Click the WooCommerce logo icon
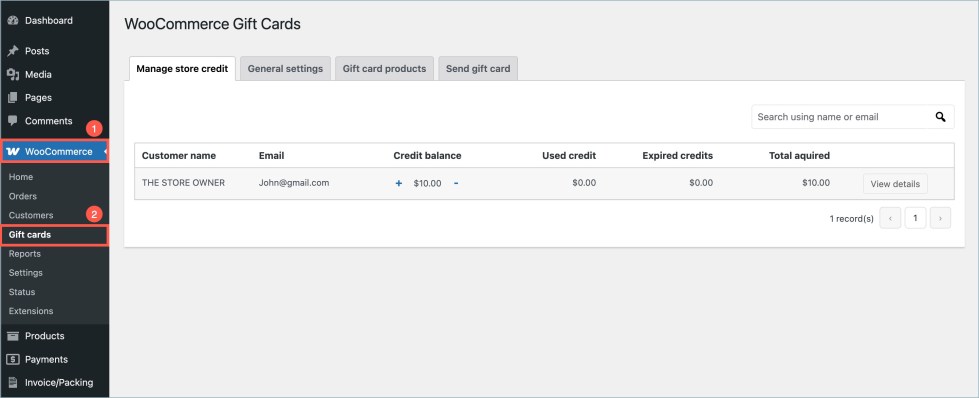This screenshot has width=979, height=398. click(13, 152)
